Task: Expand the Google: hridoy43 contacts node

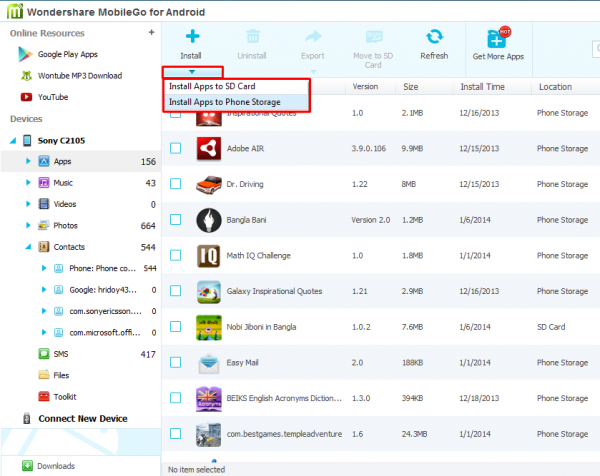Action: (44, 290)
